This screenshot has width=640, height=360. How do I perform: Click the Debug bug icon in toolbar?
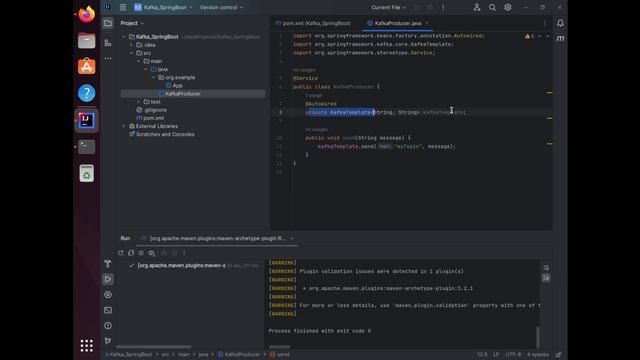pyautogui.click(x=430, y=7)
